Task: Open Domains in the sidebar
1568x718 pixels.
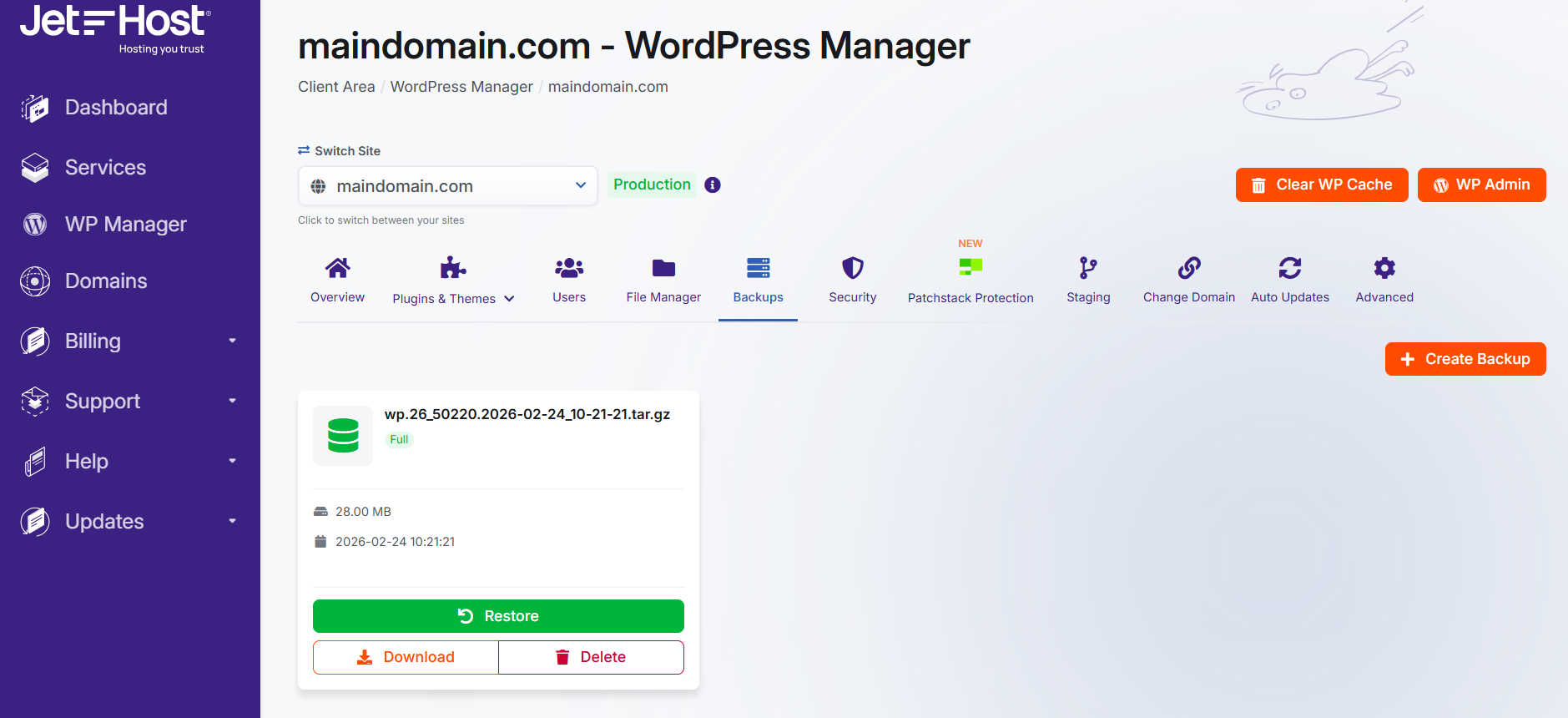Action: (106, 281)
